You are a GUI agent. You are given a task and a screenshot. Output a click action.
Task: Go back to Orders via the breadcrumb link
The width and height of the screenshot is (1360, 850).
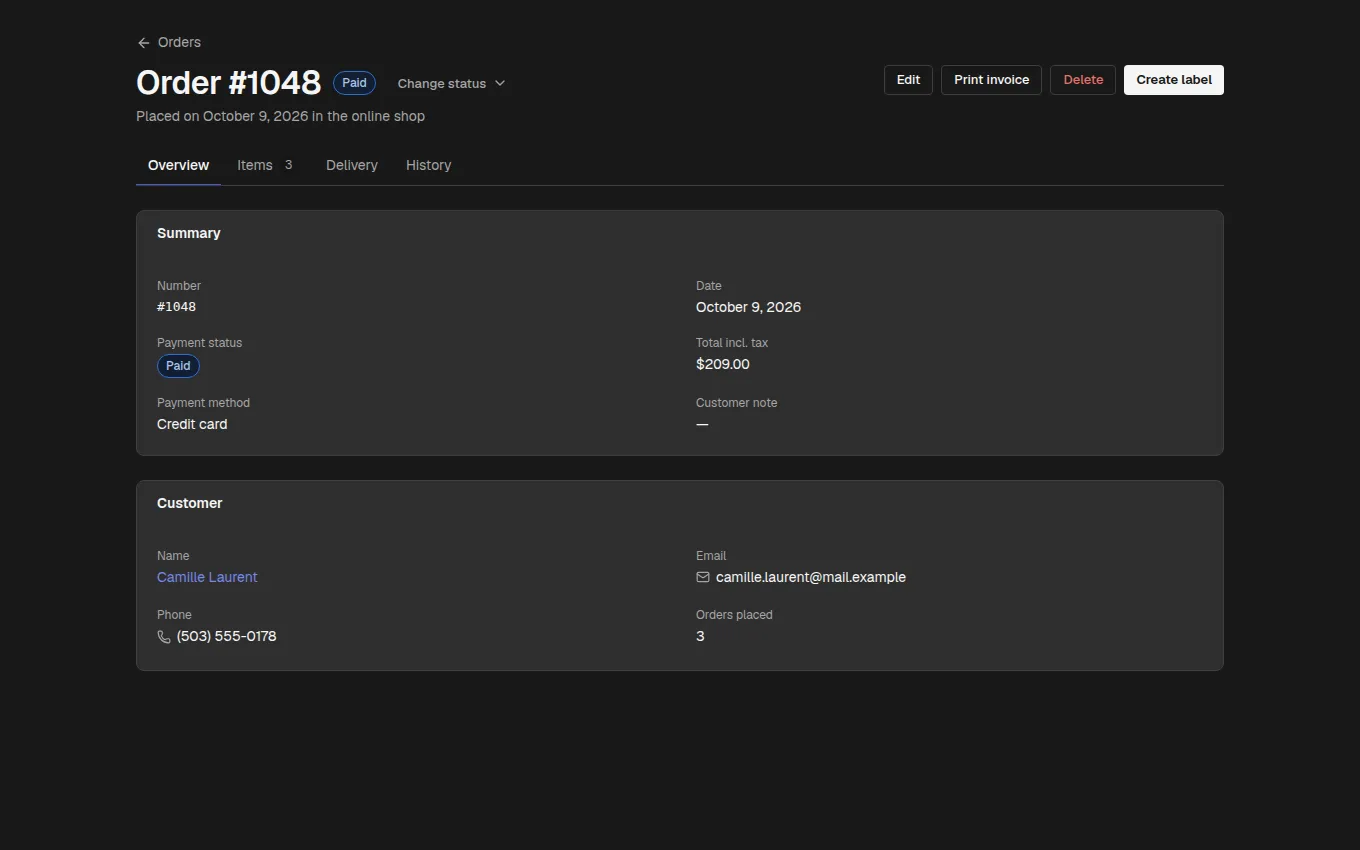click(x=169, y=43)
